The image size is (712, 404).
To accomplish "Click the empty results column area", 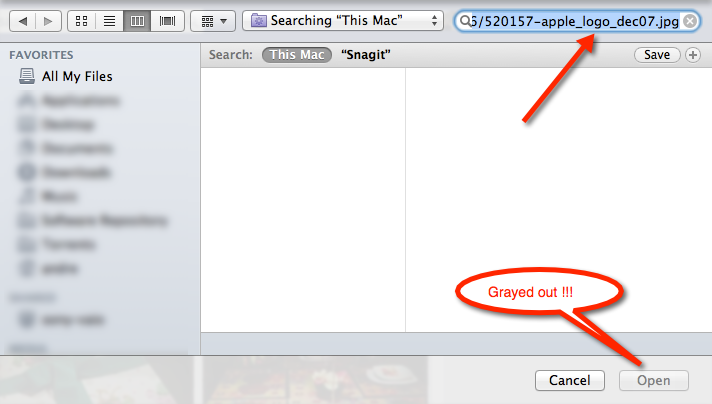I will click(303, 200).
